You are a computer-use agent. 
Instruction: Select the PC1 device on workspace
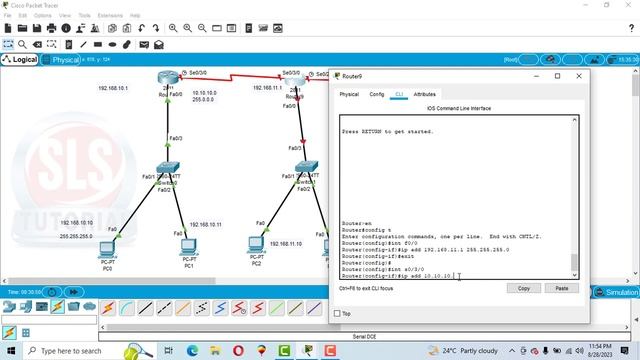(189, 247)
